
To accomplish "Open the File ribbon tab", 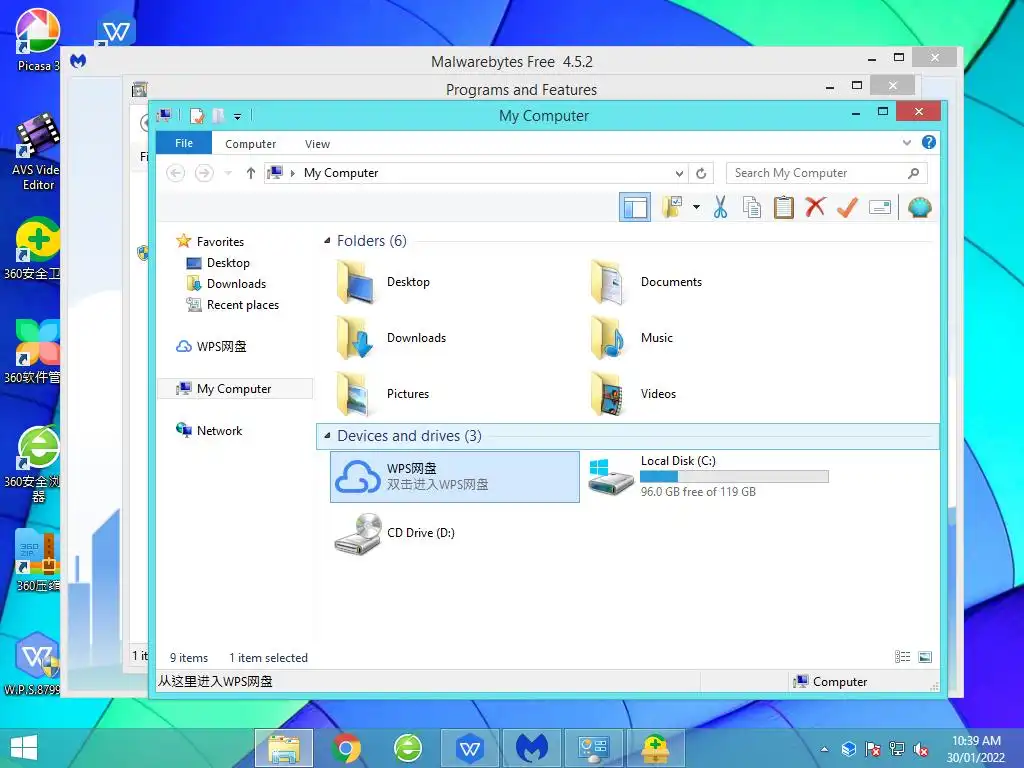I will point(184,143).
